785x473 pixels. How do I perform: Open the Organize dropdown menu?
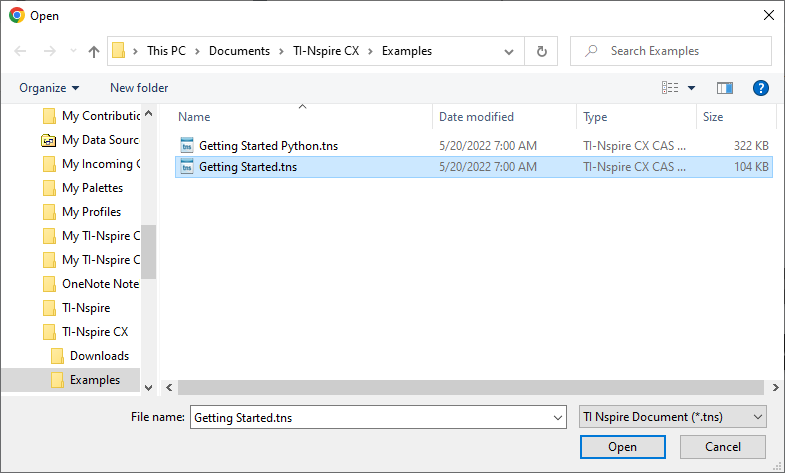(x=49, y=88)
